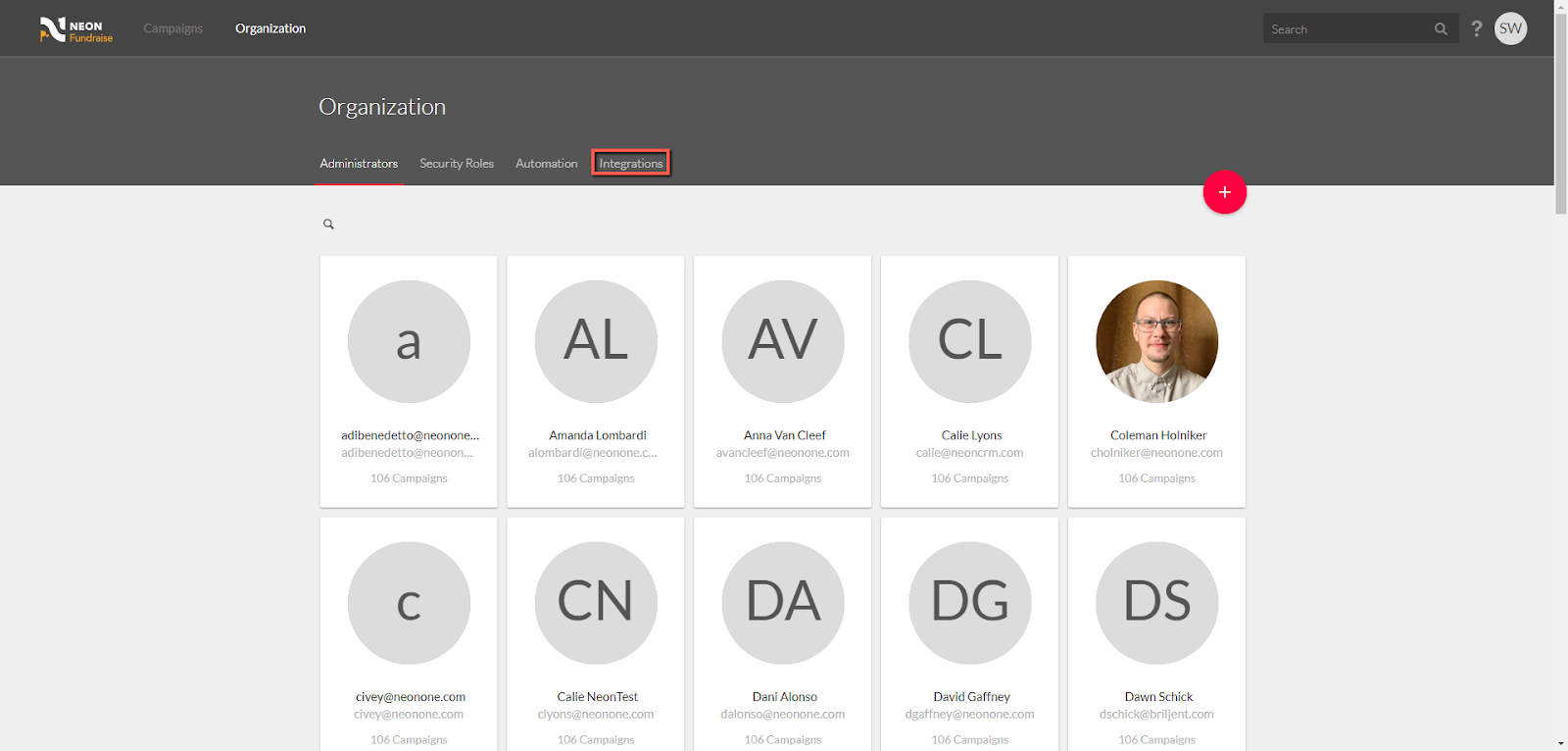Open the AL avatar for Amanda Lombardi
Image resolution: width=1568 pixels, height=751 pixels.
[596, 341]
